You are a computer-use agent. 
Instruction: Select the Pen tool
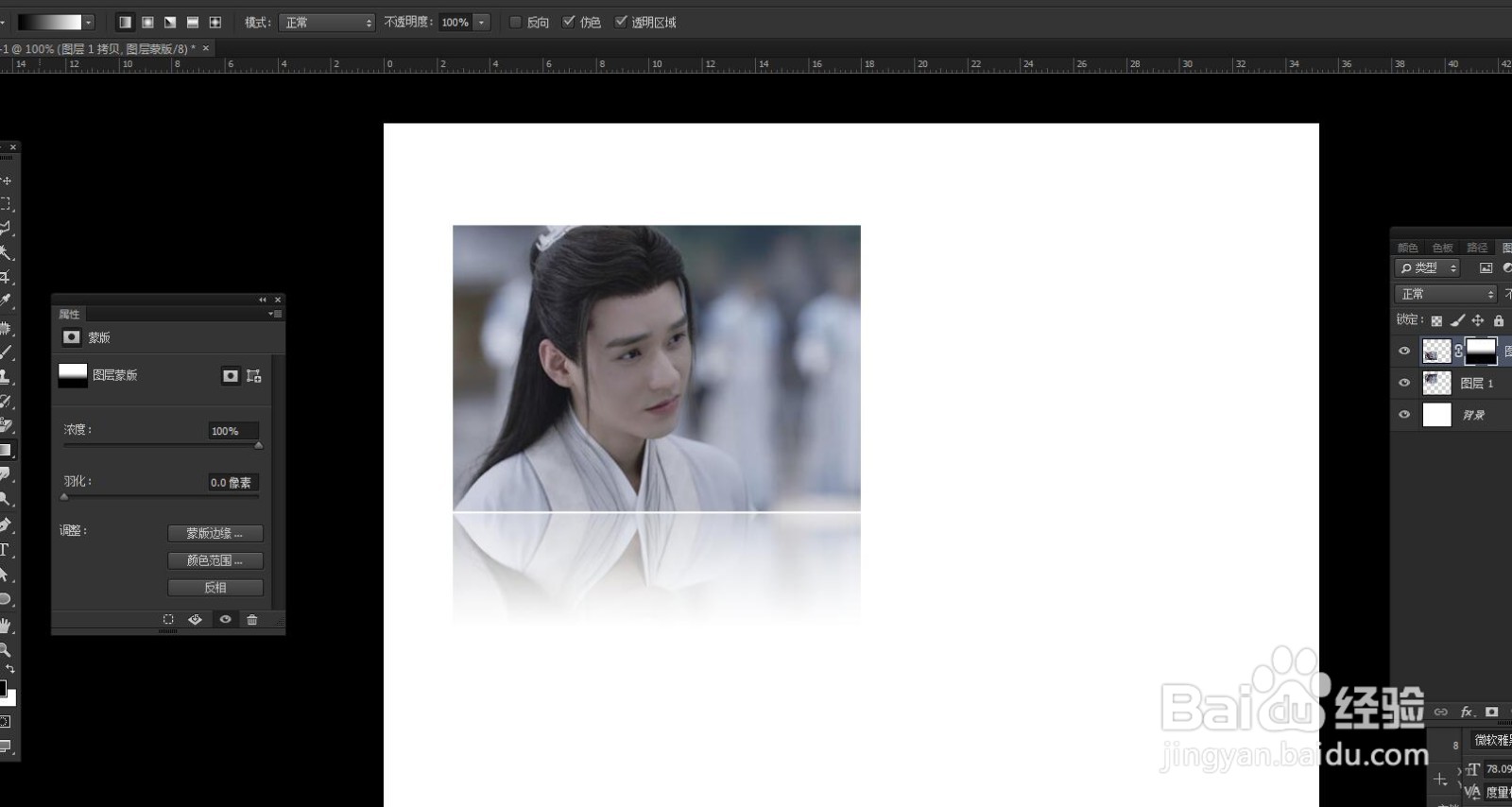[6, 524]
